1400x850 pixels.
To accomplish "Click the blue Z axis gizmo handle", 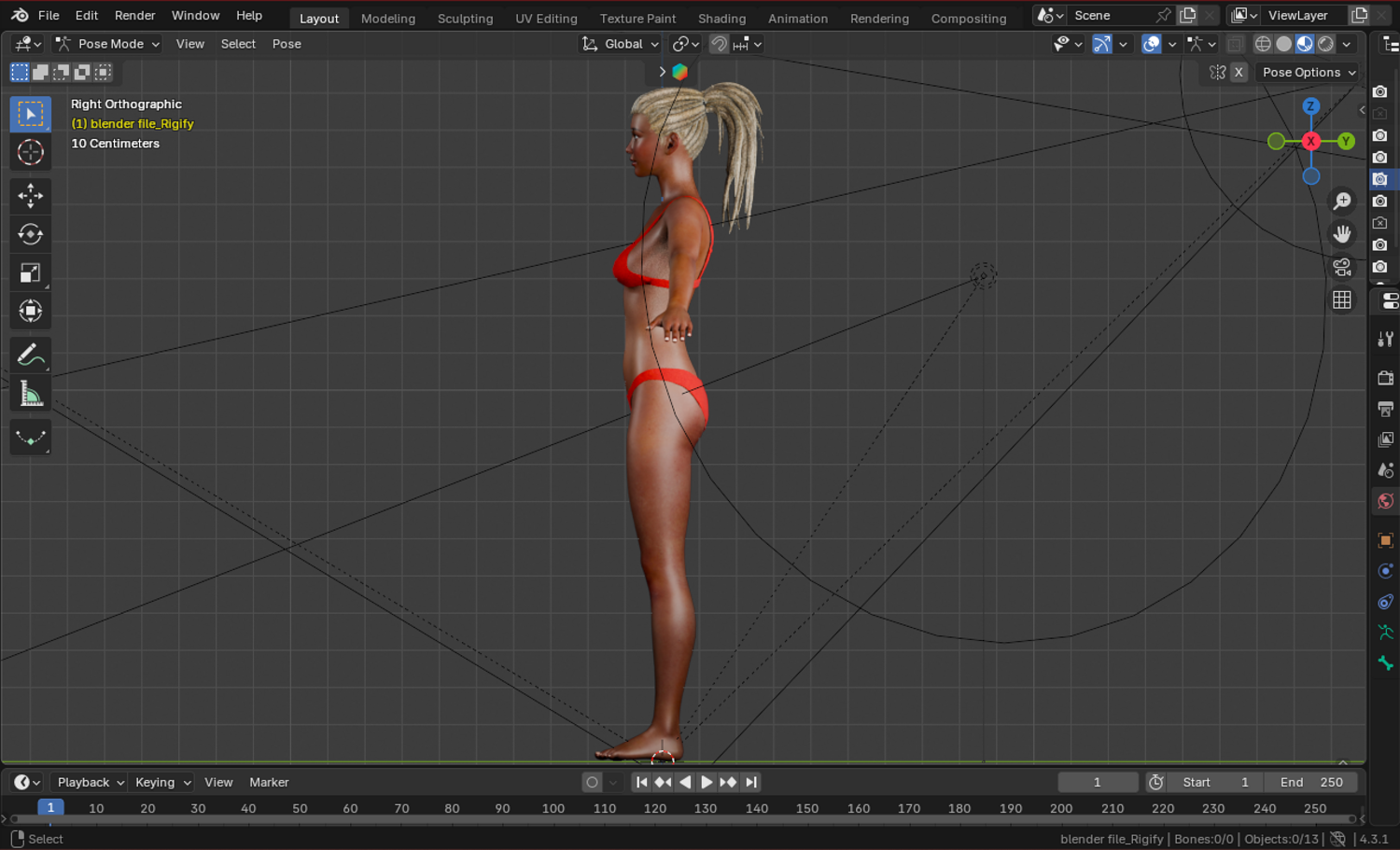I will pos(1311,106).
